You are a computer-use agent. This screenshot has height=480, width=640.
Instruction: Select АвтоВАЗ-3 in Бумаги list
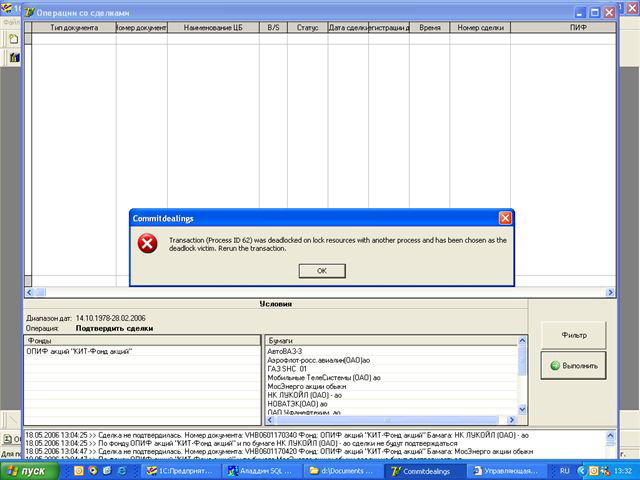point(392,351)
